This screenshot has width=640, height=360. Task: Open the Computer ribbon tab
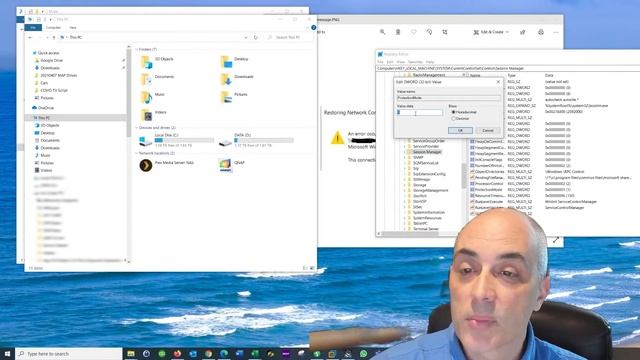53,27
